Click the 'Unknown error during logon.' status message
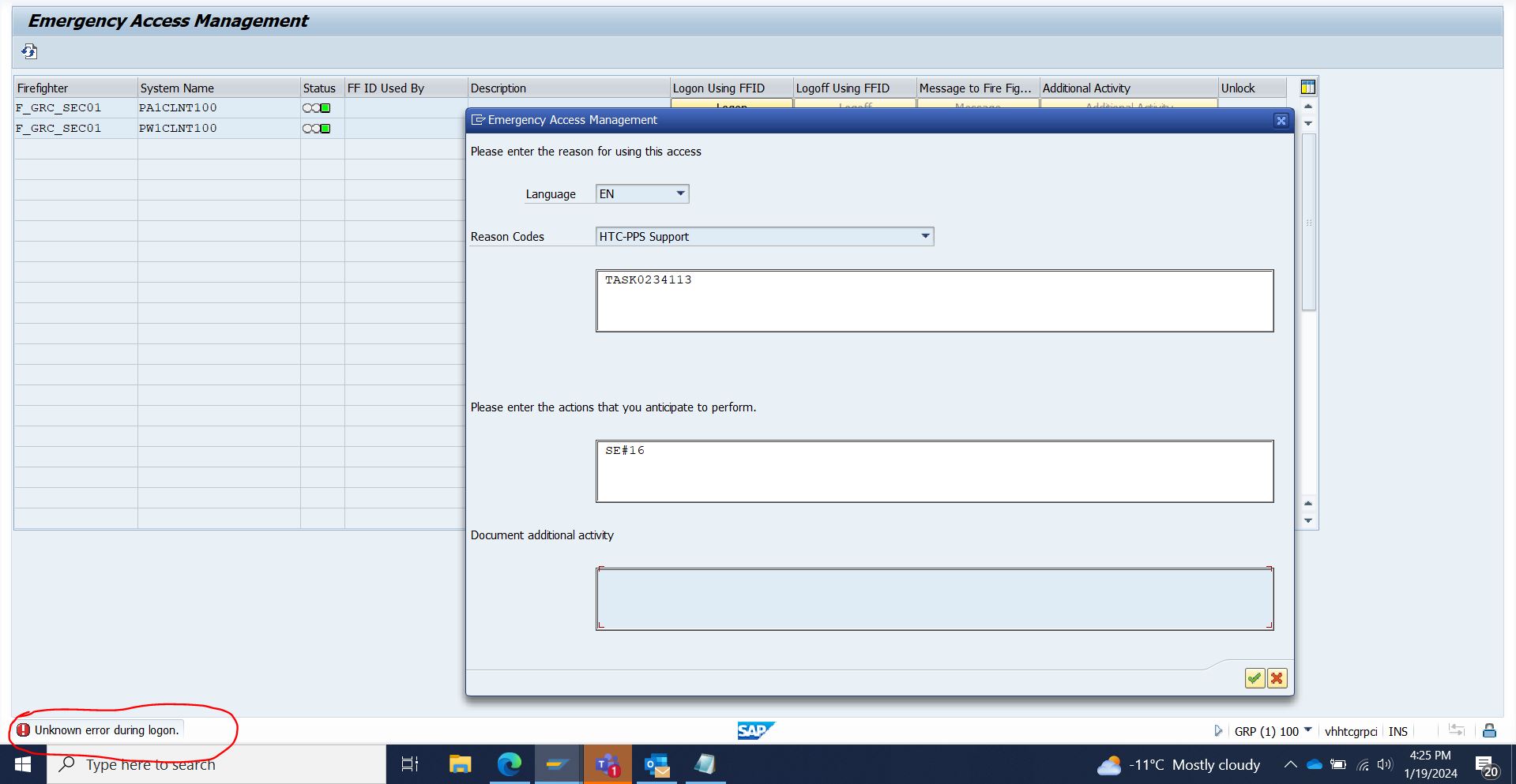Viewport: 1516px width, 784px height. (107, 730)
